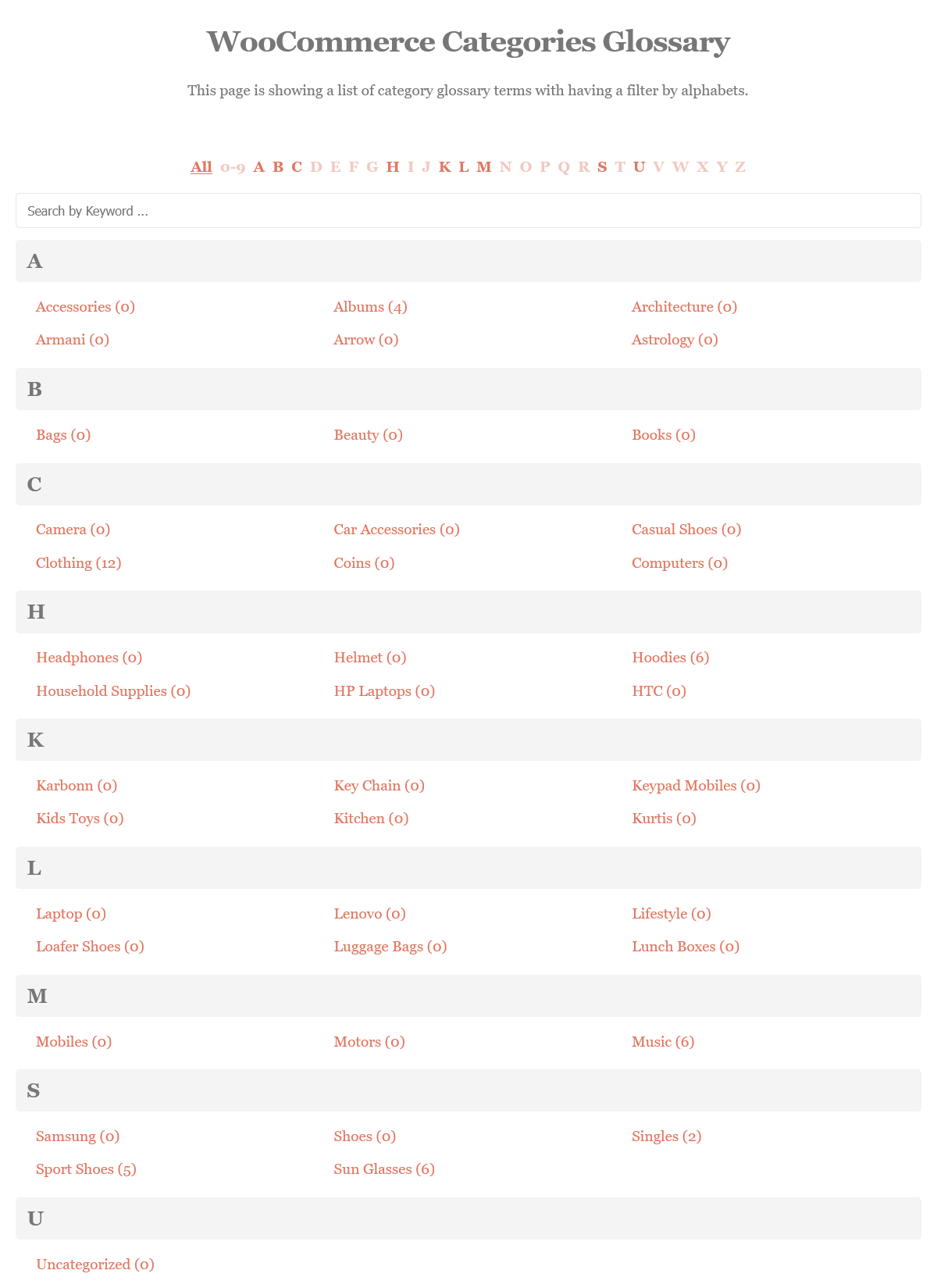Image resolution: width=937 pixels, height=1288 pixels.
Task: Open the Car Accessories category link
Action: pyautogui.click(x=396, y=530)
